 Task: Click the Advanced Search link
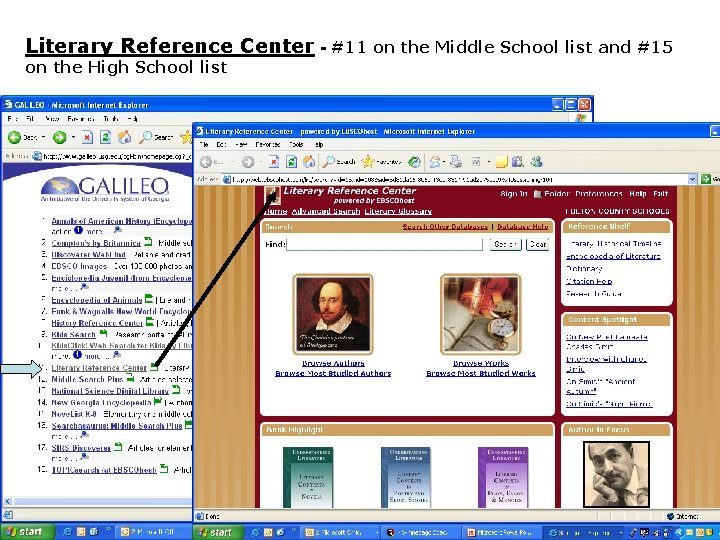coord(326,211)
